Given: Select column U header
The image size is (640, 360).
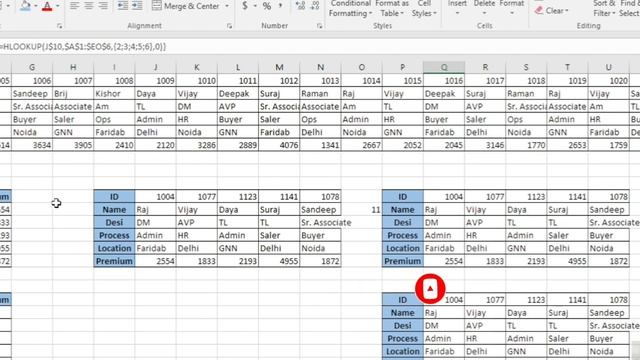Looking at the screenshot, I should [x=609, y=67].
